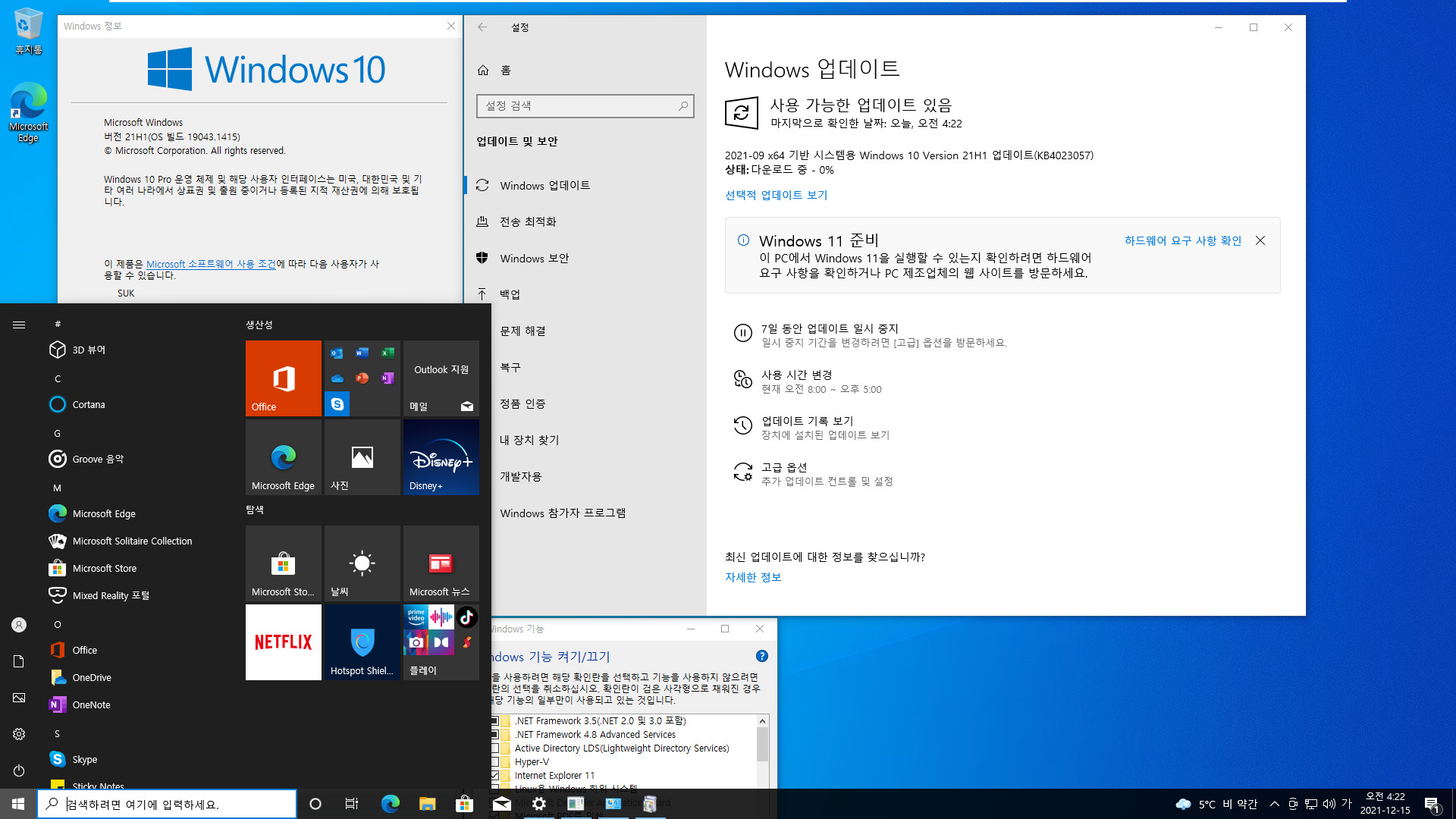
Task: Open the Photos (사진) tile
Action: pyautogui.click(x=362, y=457)
